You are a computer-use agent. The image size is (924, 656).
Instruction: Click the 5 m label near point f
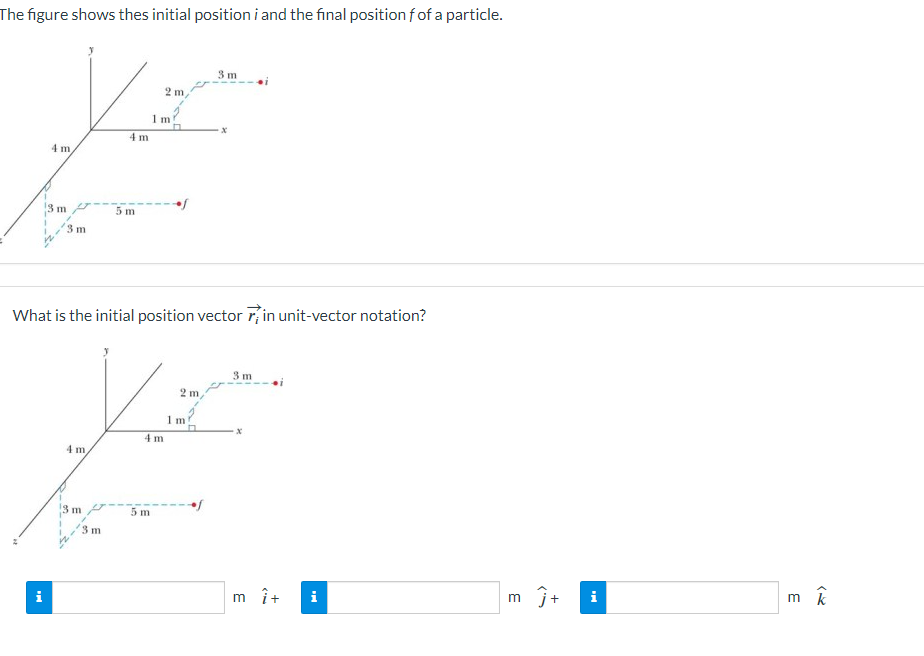[122, 210]
